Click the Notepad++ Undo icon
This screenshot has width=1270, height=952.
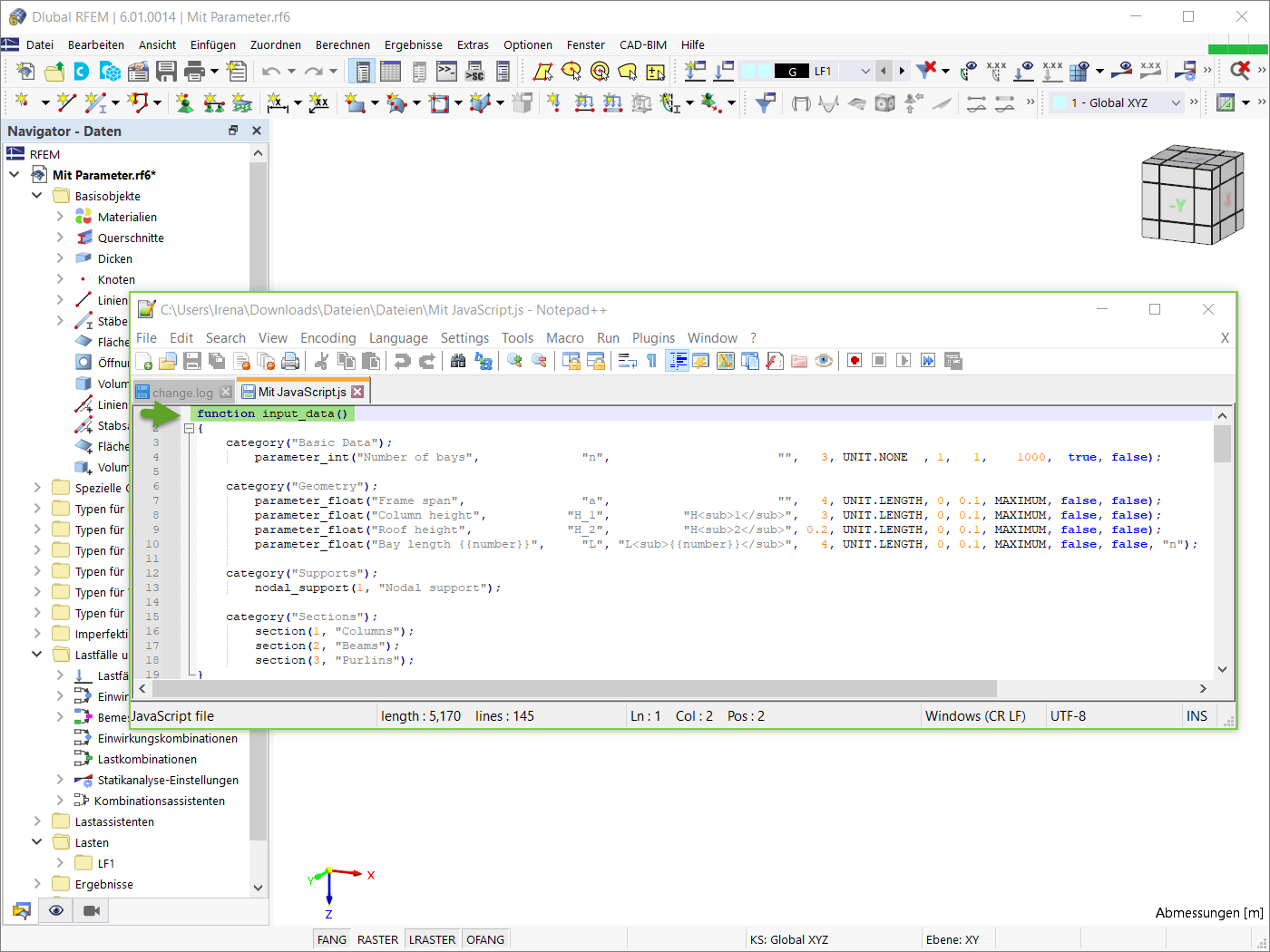click(x=402, y=361)
